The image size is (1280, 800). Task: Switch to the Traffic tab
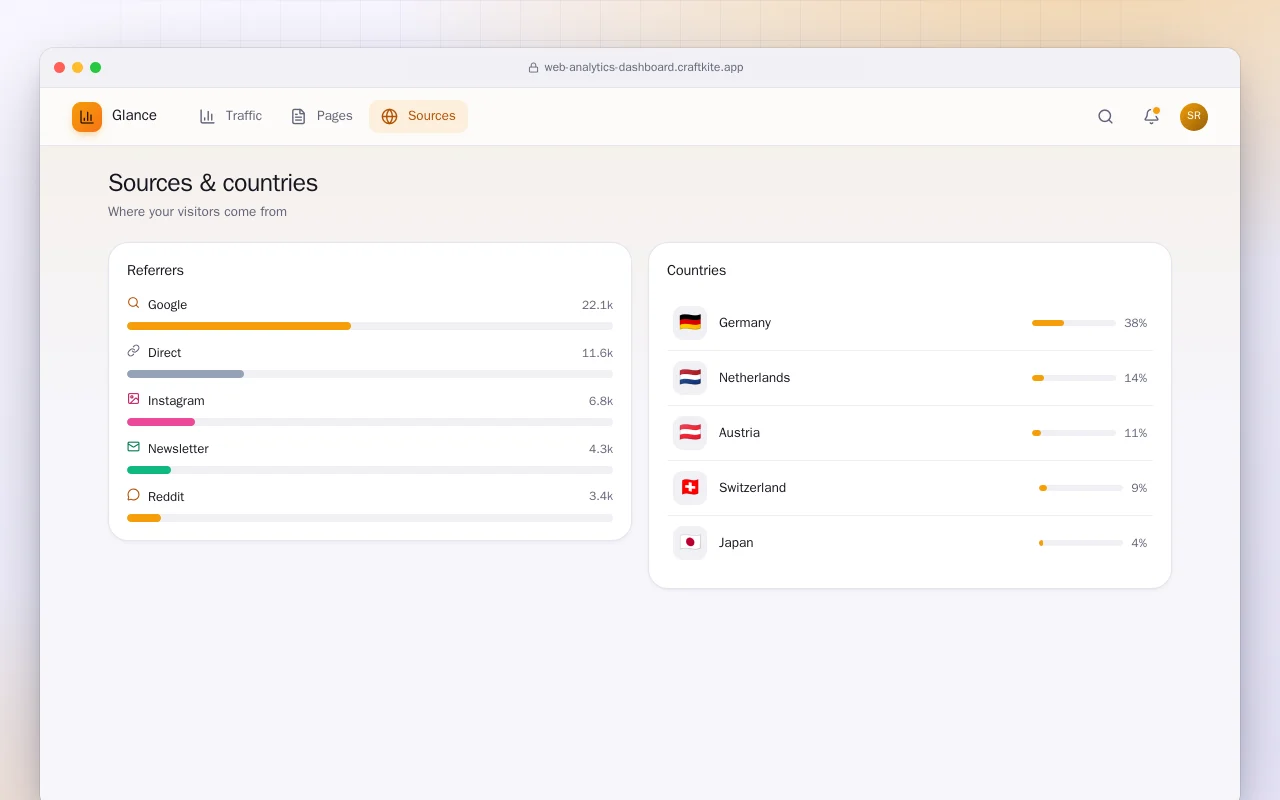point(231,116)
